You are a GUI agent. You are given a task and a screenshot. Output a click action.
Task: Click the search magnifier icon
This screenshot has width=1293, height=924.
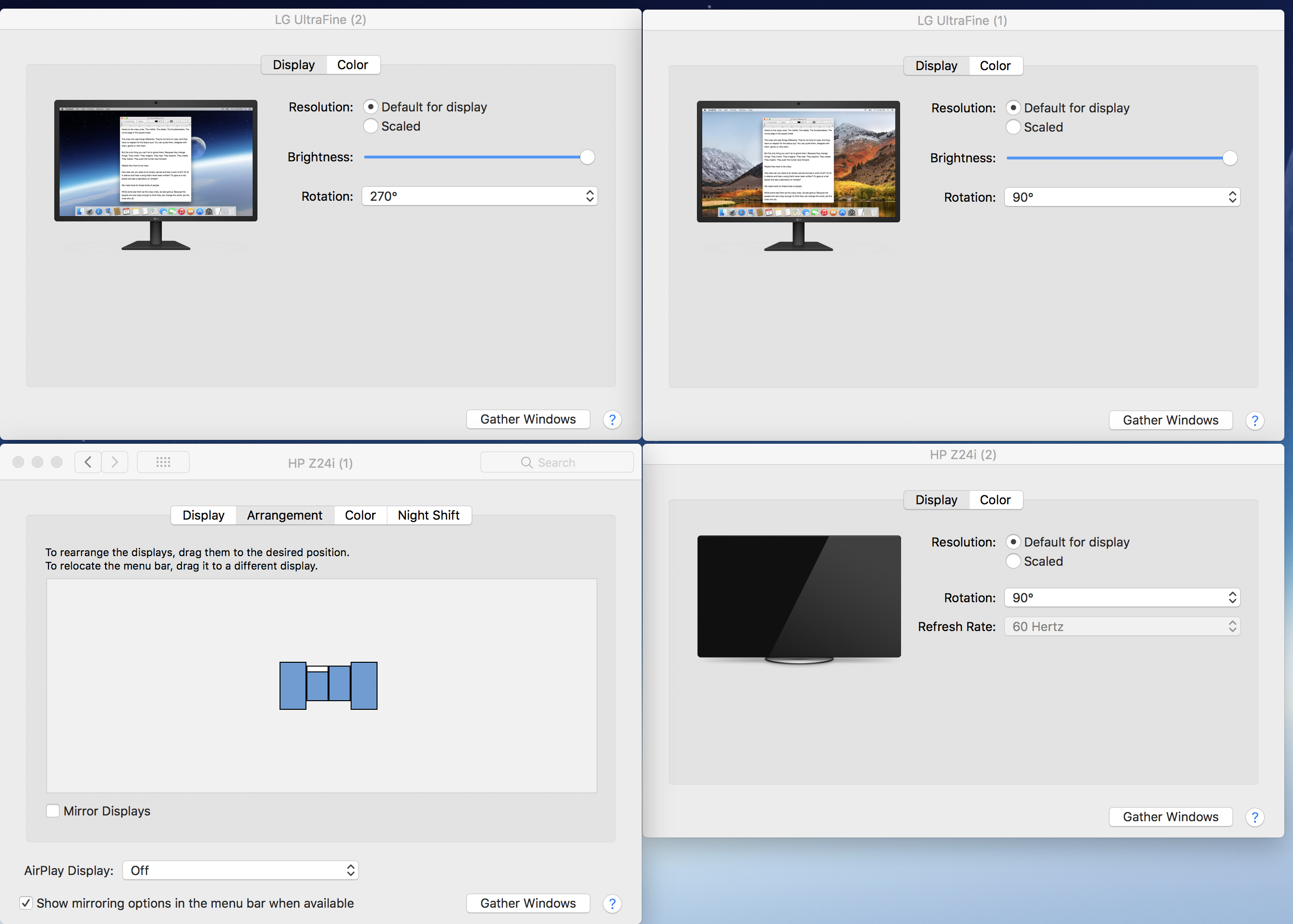click(526, 462)
